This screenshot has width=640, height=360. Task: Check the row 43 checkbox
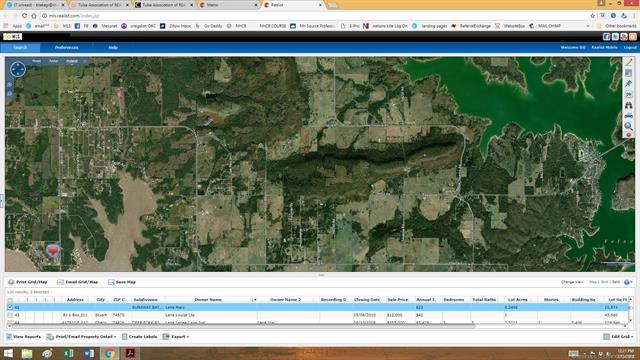(x=10, y=315)
